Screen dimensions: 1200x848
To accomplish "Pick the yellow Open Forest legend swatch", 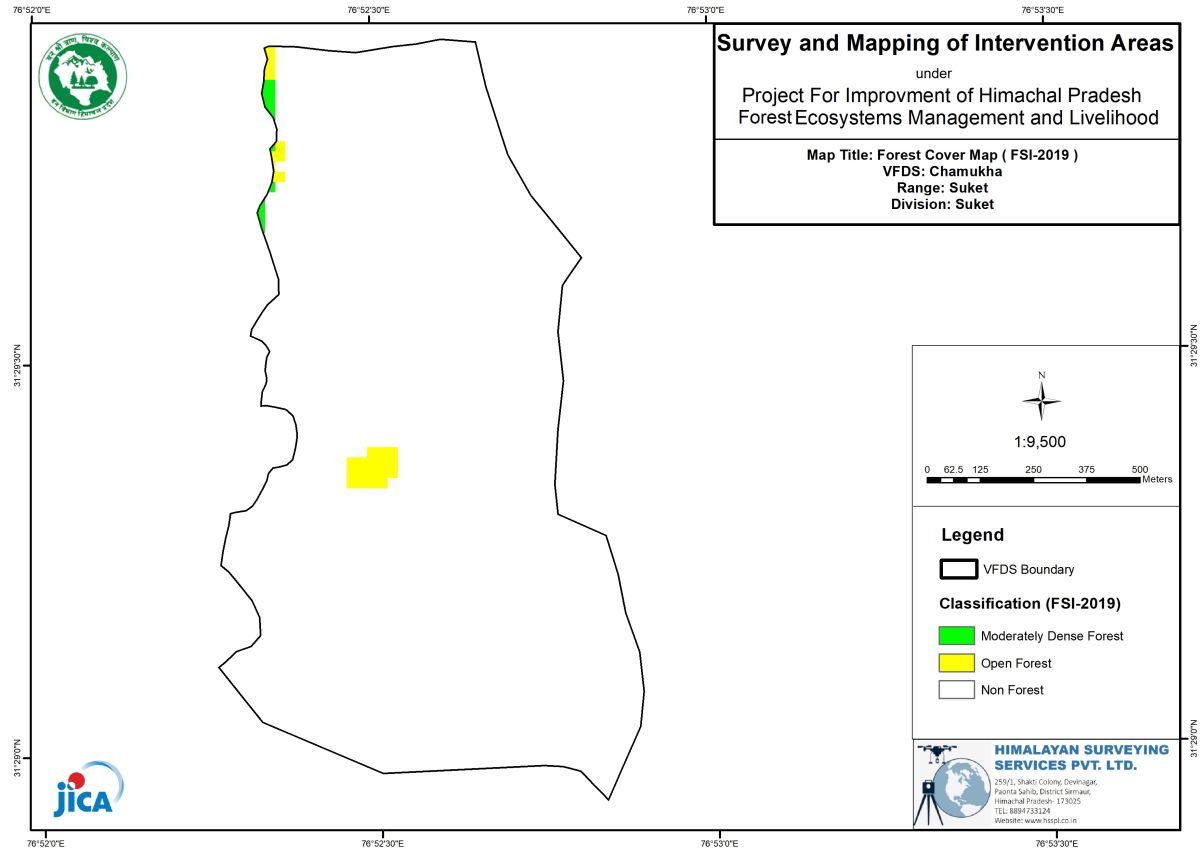I will pos(957,662).
